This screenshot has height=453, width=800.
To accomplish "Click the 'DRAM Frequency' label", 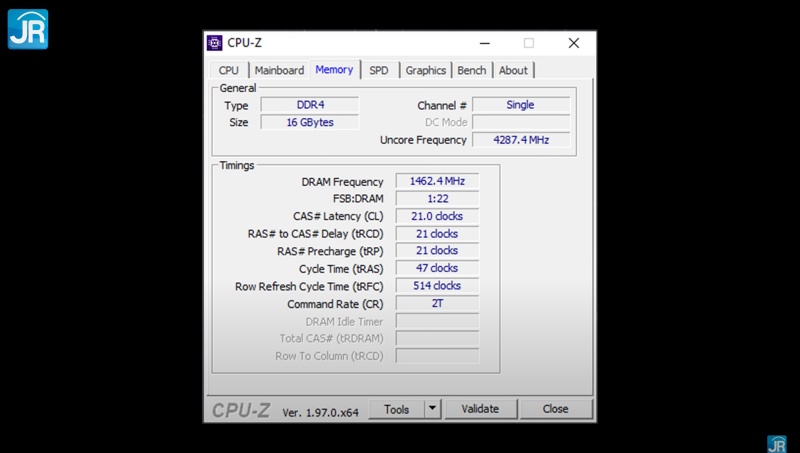I will click(342, 182).
